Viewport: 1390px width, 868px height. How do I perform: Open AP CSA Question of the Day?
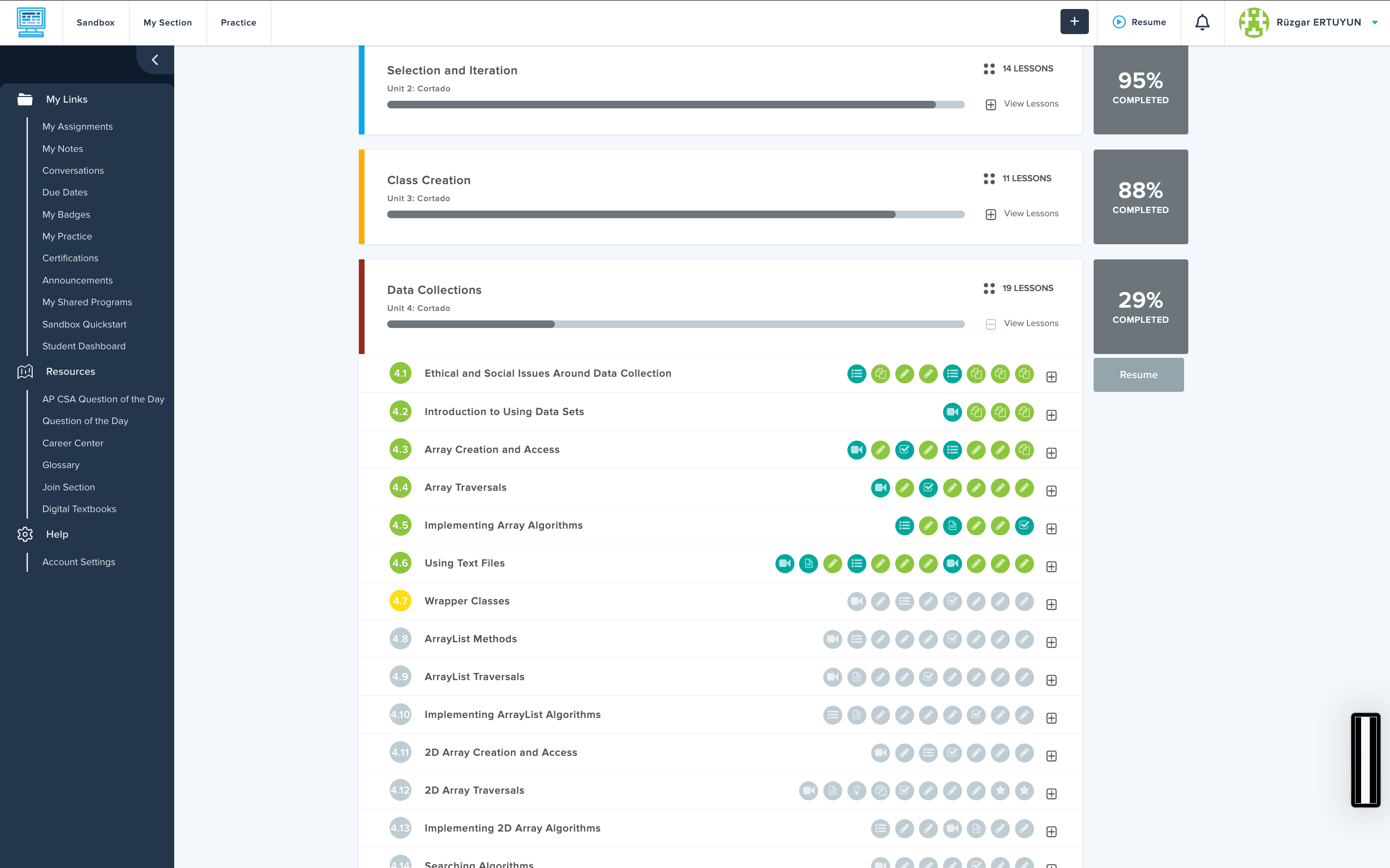coord(103,399)
